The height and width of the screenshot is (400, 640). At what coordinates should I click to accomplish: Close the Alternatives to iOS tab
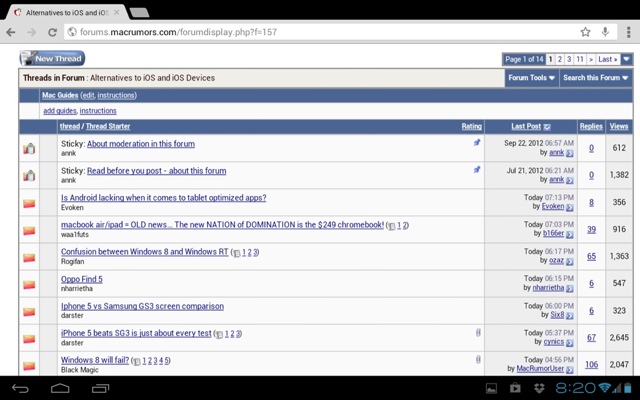pyautogui.click(x=116, y=12)
